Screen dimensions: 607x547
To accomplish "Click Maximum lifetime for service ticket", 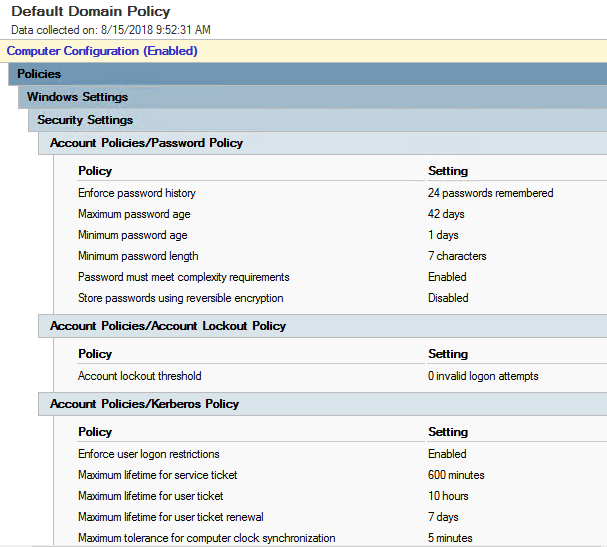I will pyautogui.click(x=157, y=475).
